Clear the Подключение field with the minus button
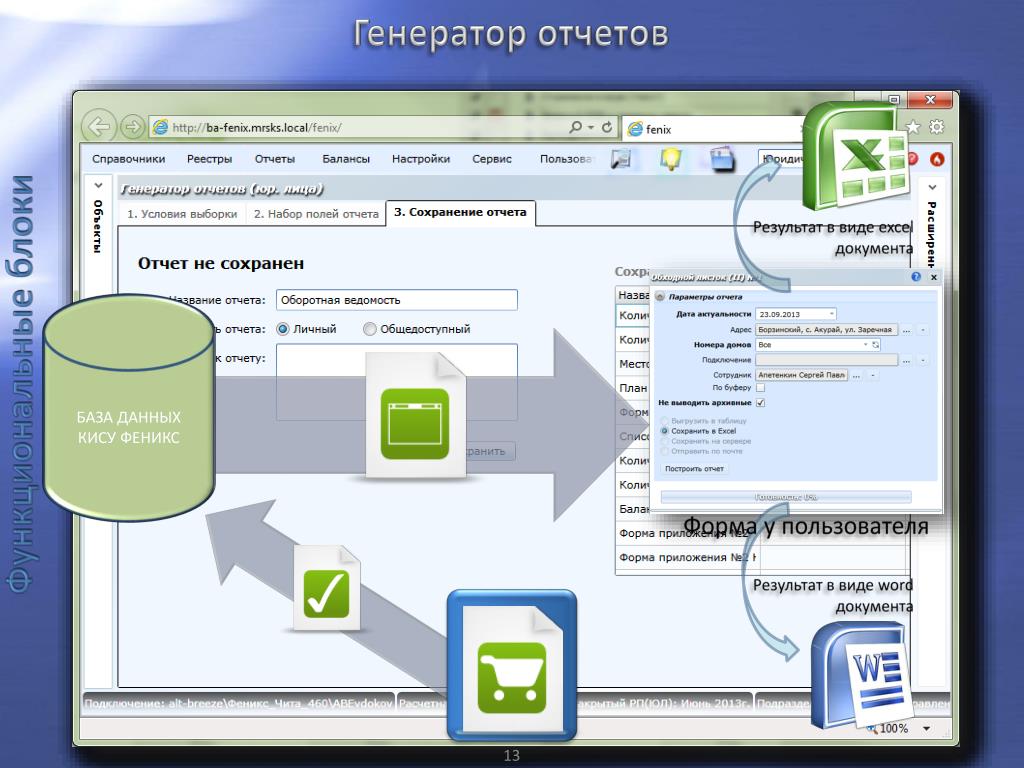The width and height of the screenshot is (1024, 768). click(923, 360)
